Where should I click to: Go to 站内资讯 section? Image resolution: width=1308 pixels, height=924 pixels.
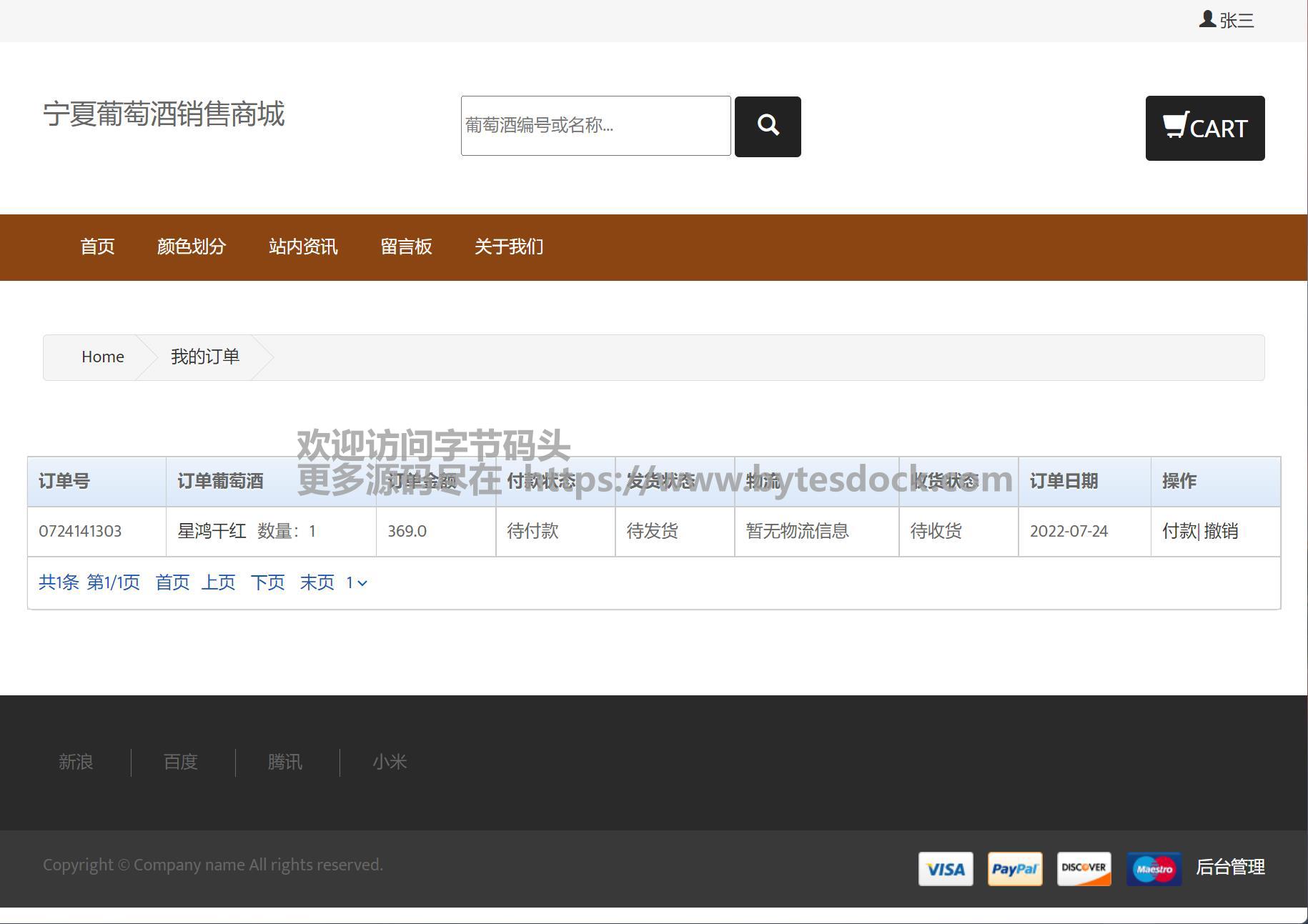[x=303, y=247]
